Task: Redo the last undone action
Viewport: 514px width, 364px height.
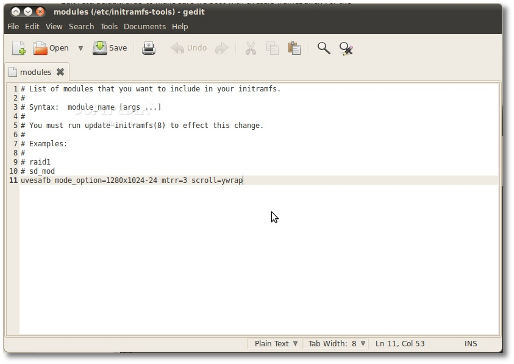Action: (221, 48)
